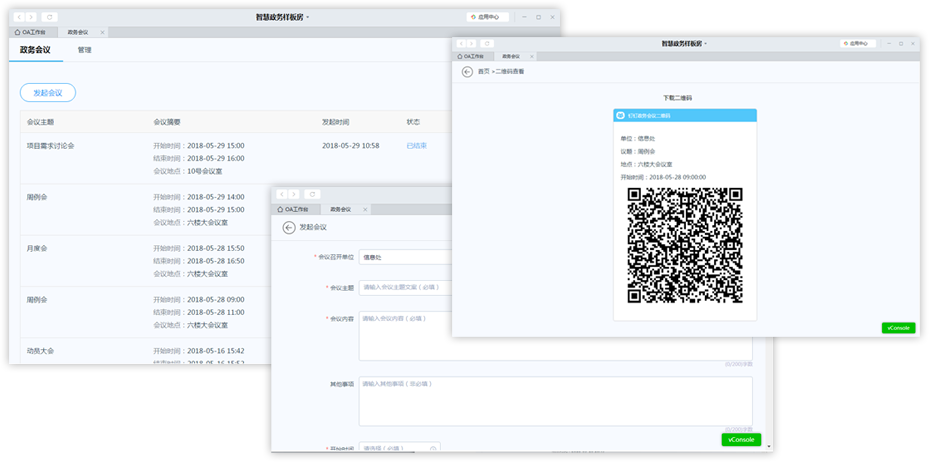Click the icon on the 钉钉政务会议二维码 card header

pyautogui.click(x=620, y=116)
